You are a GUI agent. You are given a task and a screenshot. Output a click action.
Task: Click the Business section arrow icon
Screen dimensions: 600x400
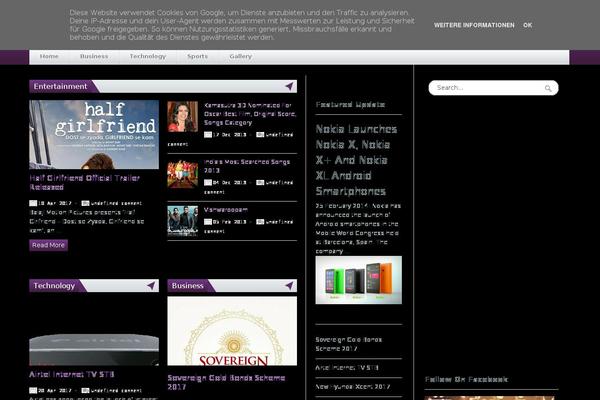tap(289, 285)
